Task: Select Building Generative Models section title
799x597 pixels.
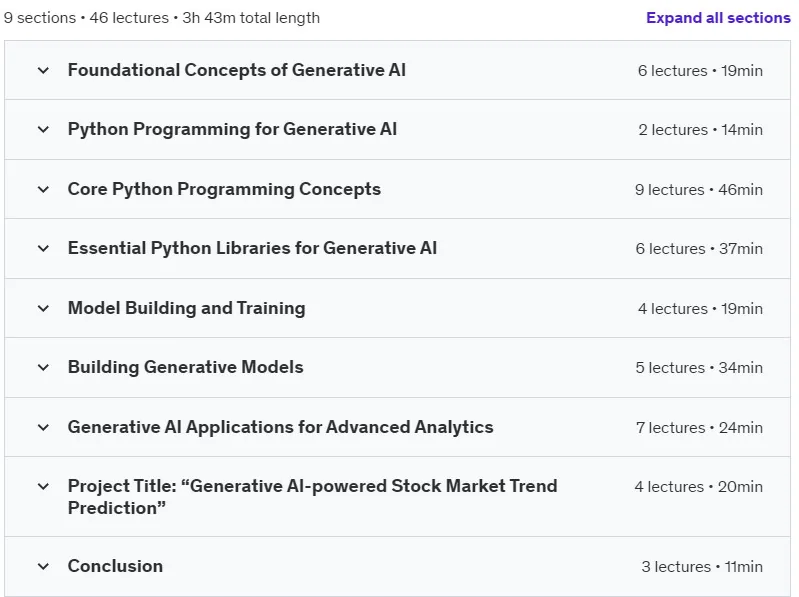Action: pos(185,367)
